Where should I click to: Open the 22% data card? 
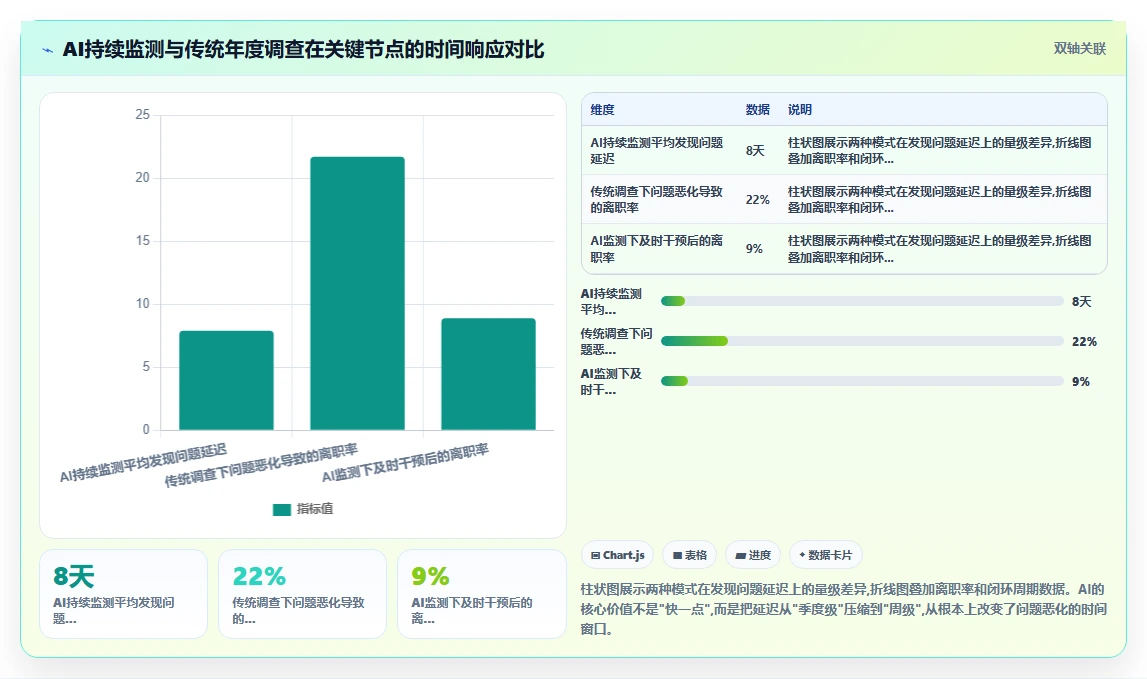pos(302,594)
